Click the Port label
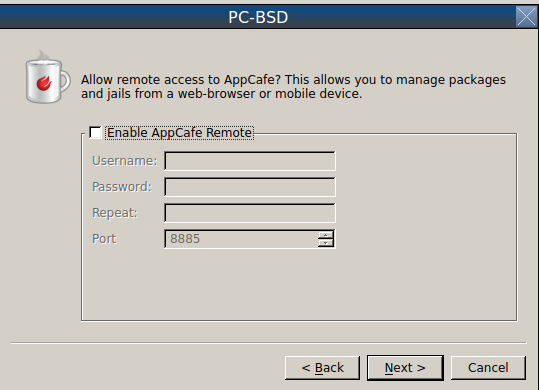The height and width of the screenshot is (390, 539). pos(104,239)
